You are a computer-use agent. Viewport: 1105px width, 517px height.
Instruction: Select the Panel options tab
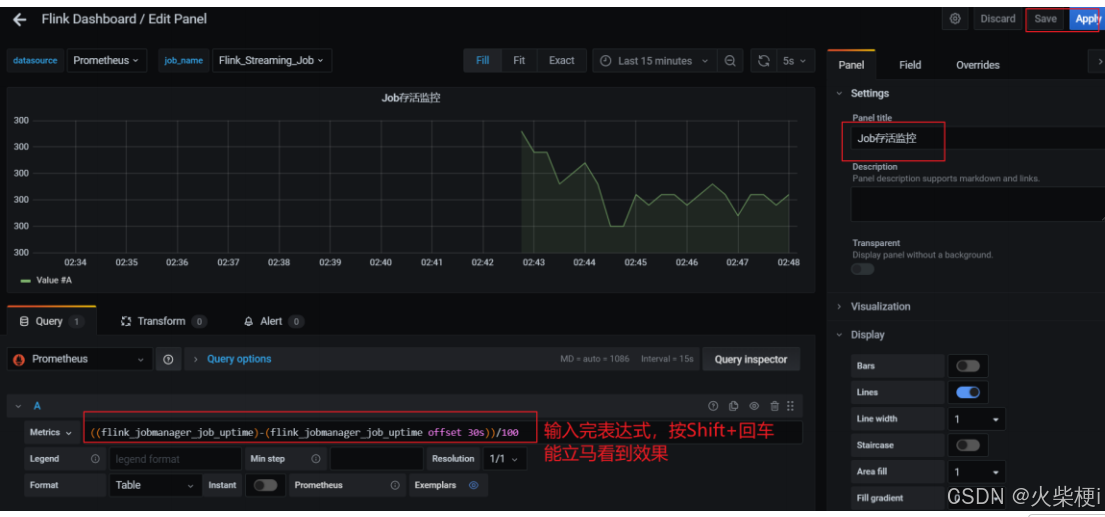coord(851,65)
